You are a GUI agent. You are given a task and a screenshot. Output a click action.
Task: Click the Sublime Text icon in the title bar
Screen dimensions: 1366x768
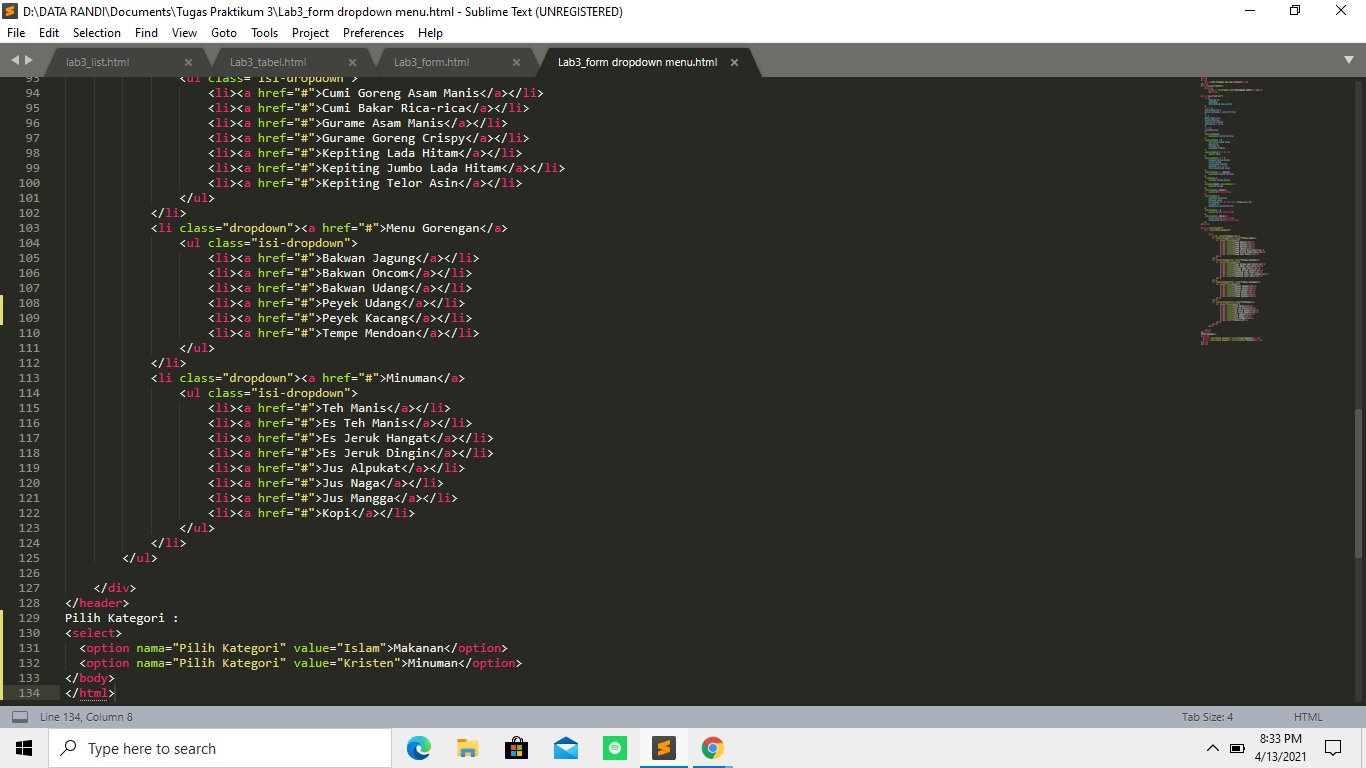[10, 11]
